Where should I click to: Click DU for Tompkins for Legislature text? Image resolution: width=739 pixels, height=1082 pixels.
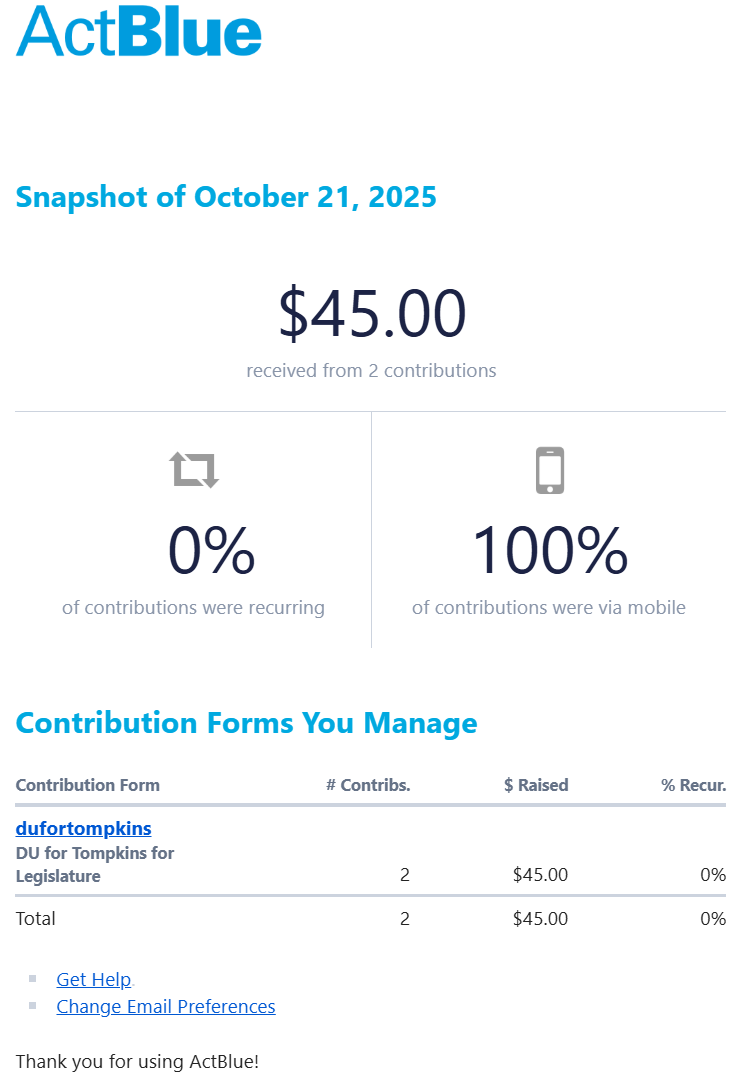pos(95,865)
